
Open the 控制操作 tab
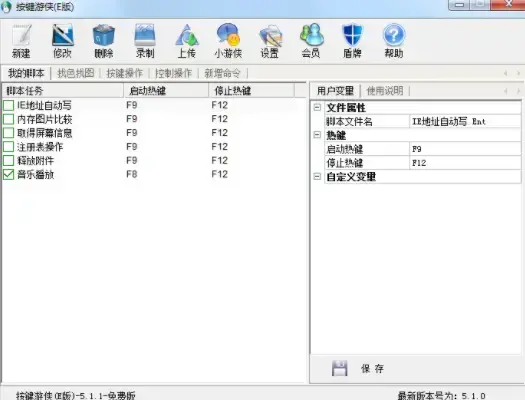(x=173, y=73)
